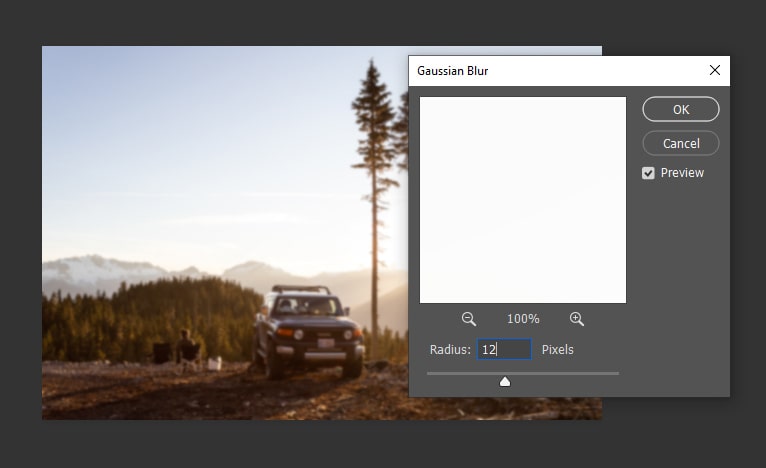Close the Gaussian Blur dialog
The height and width of the screenshot is (468, 766).
(x=715, y=70)
